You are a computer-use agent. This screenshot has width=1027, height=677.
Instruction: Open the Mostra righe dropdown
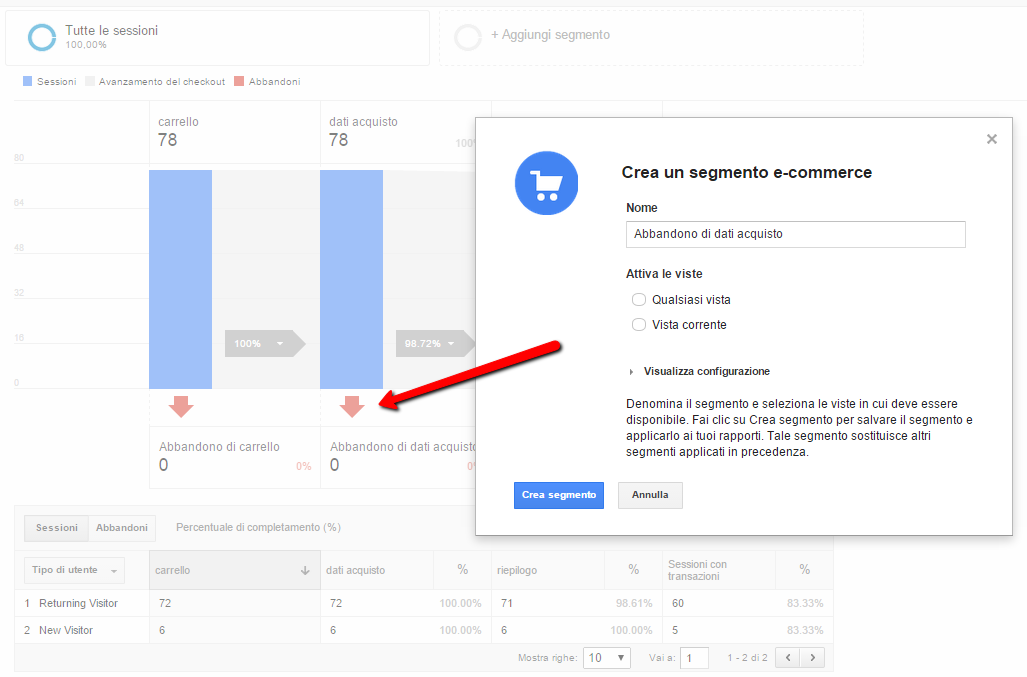[x=608, y=657]
